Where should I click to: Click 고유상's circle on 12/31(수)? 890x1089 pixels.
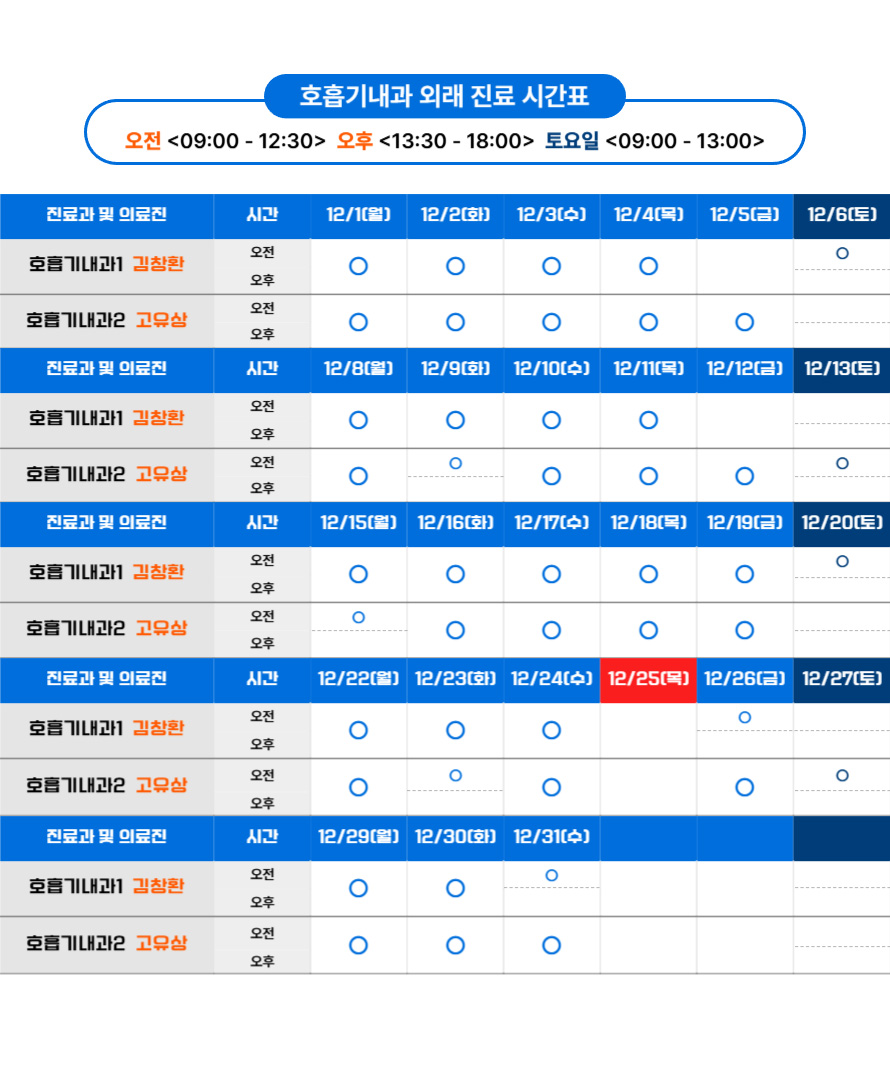point(551,945)
